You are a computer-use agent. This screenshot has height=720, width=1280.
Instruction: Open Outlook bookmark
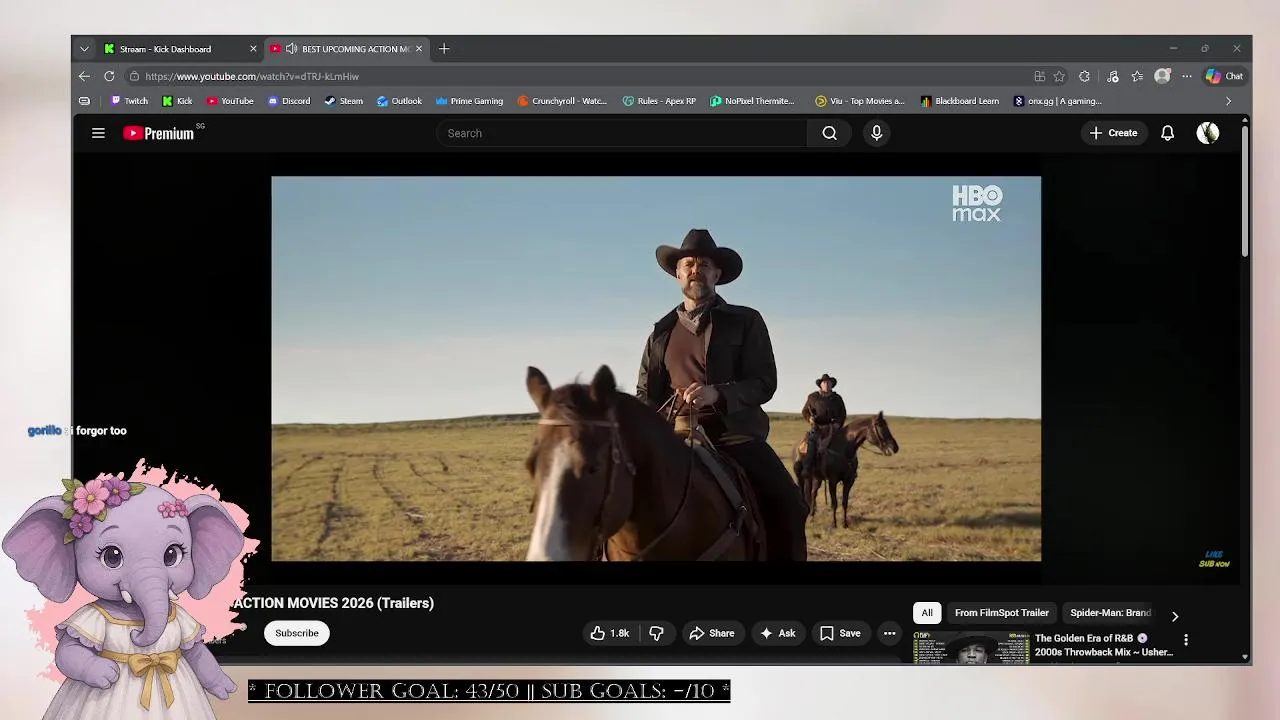[x=399, y=101]
